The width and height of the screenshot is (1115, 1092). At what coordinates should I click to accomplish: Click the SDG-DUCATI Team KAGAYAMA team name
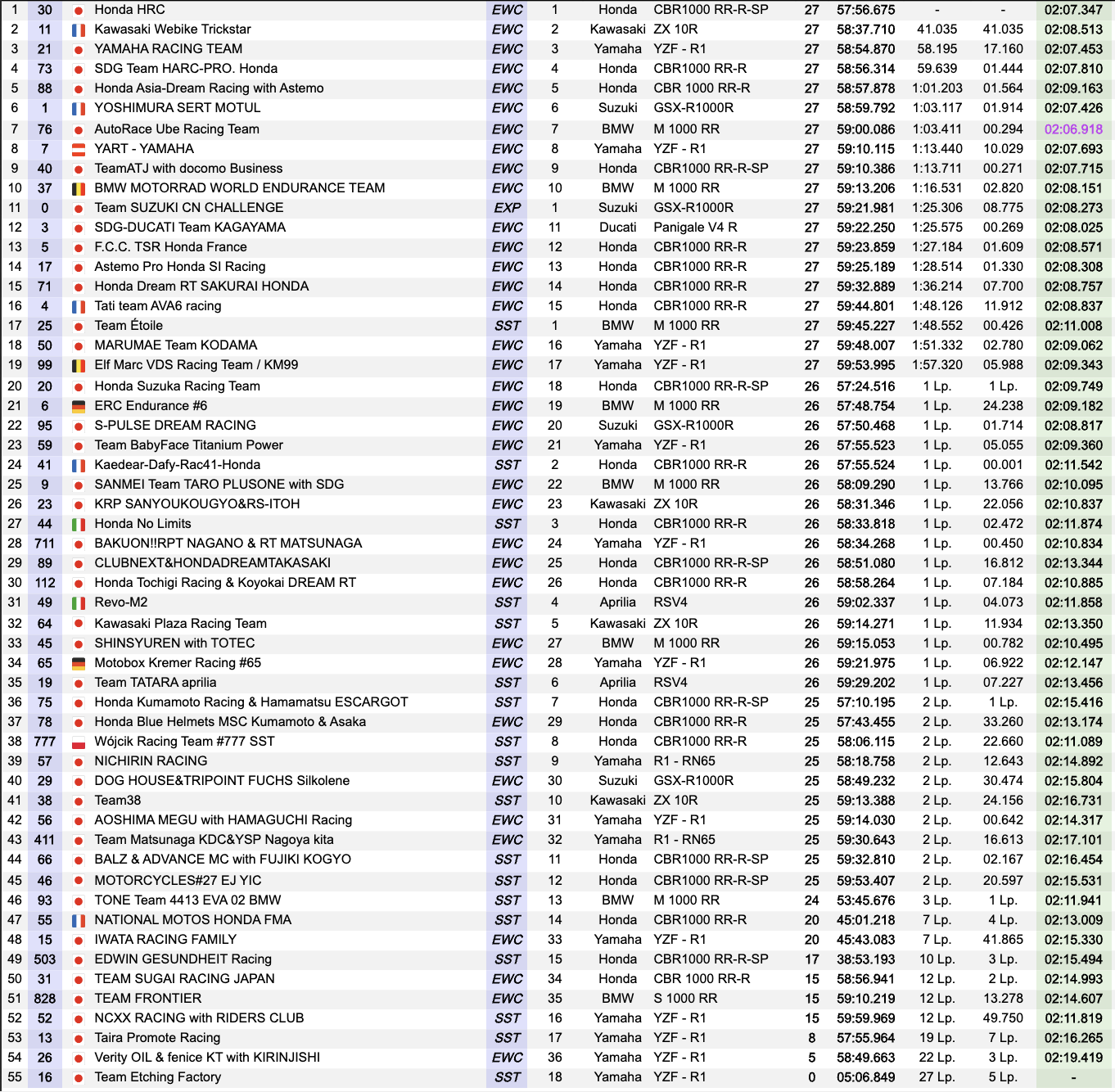click(190, 228)
